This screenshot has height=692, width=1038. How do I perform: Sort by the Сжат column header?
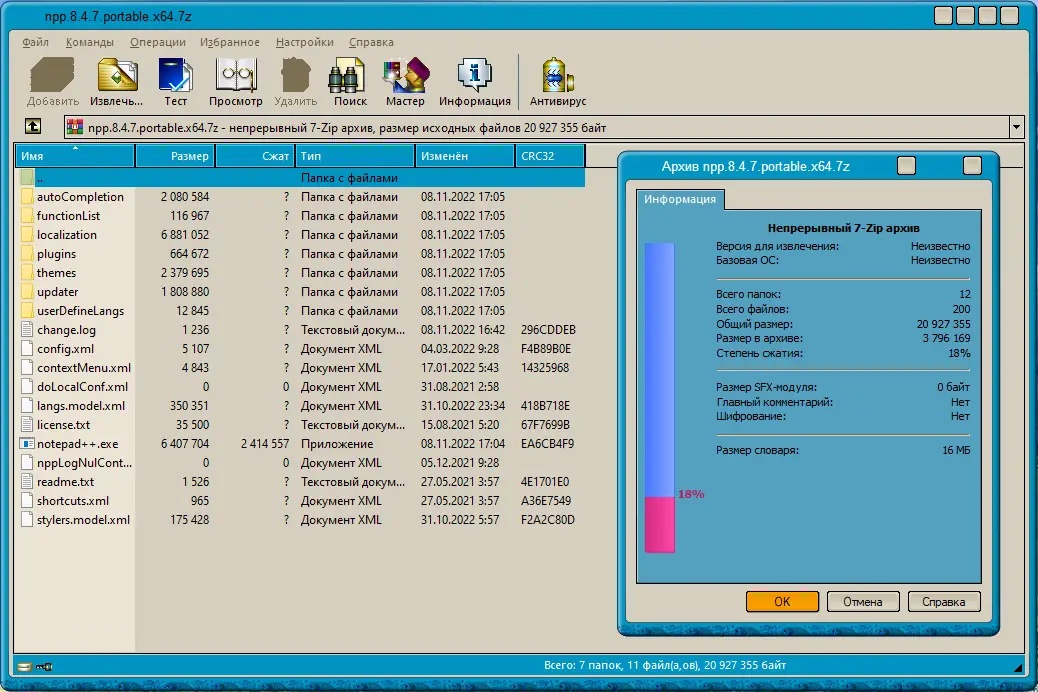coord(255,156)
